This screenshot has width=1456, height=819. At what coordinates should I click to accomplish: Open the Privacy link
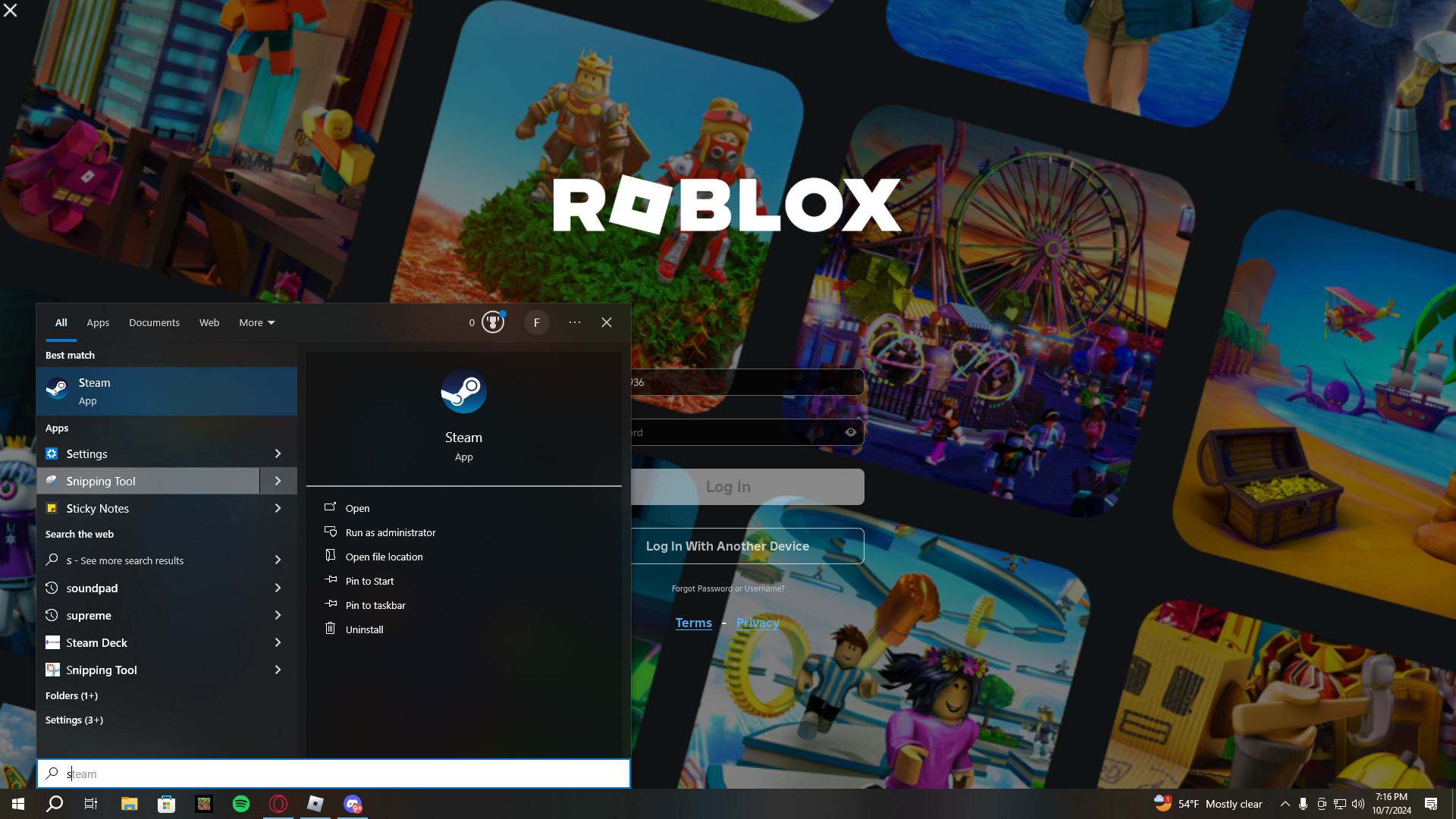757,623
